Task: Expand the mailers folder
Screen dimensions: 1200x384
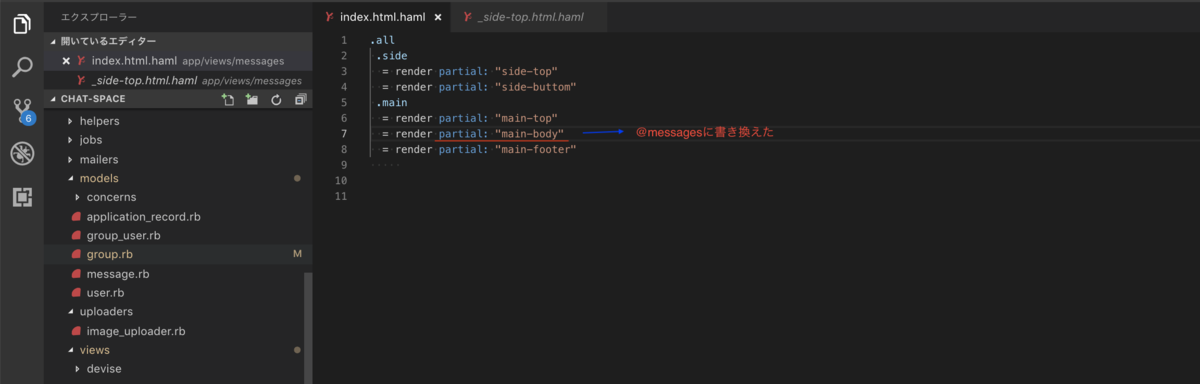Action: click(x=98, y=159)
